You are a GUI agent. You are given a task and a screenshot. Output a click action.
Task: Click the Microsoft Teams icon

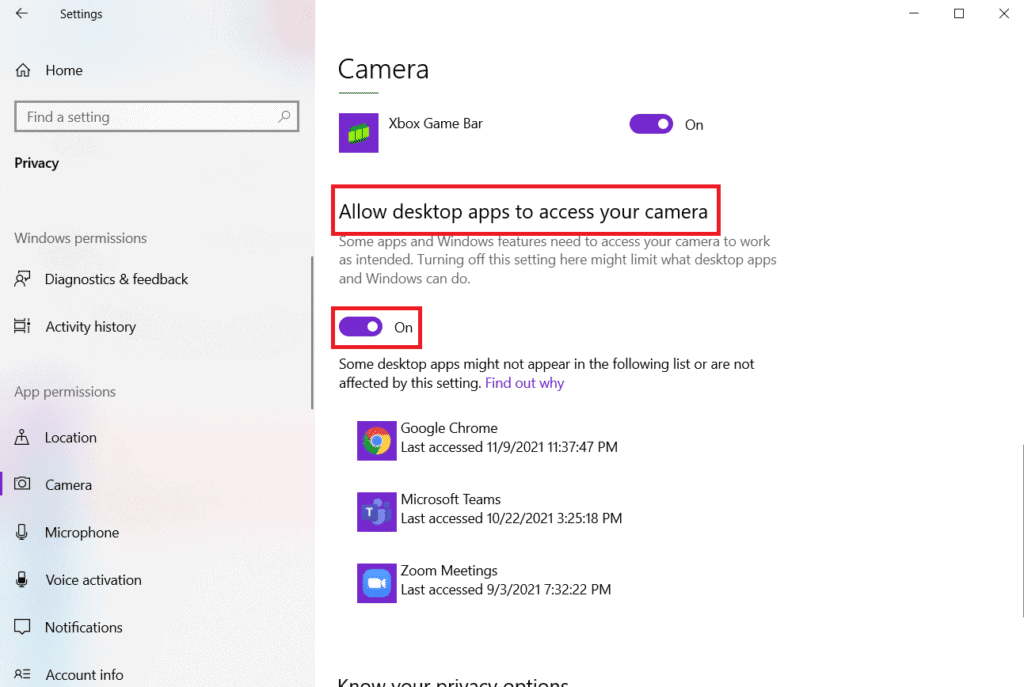377,511
